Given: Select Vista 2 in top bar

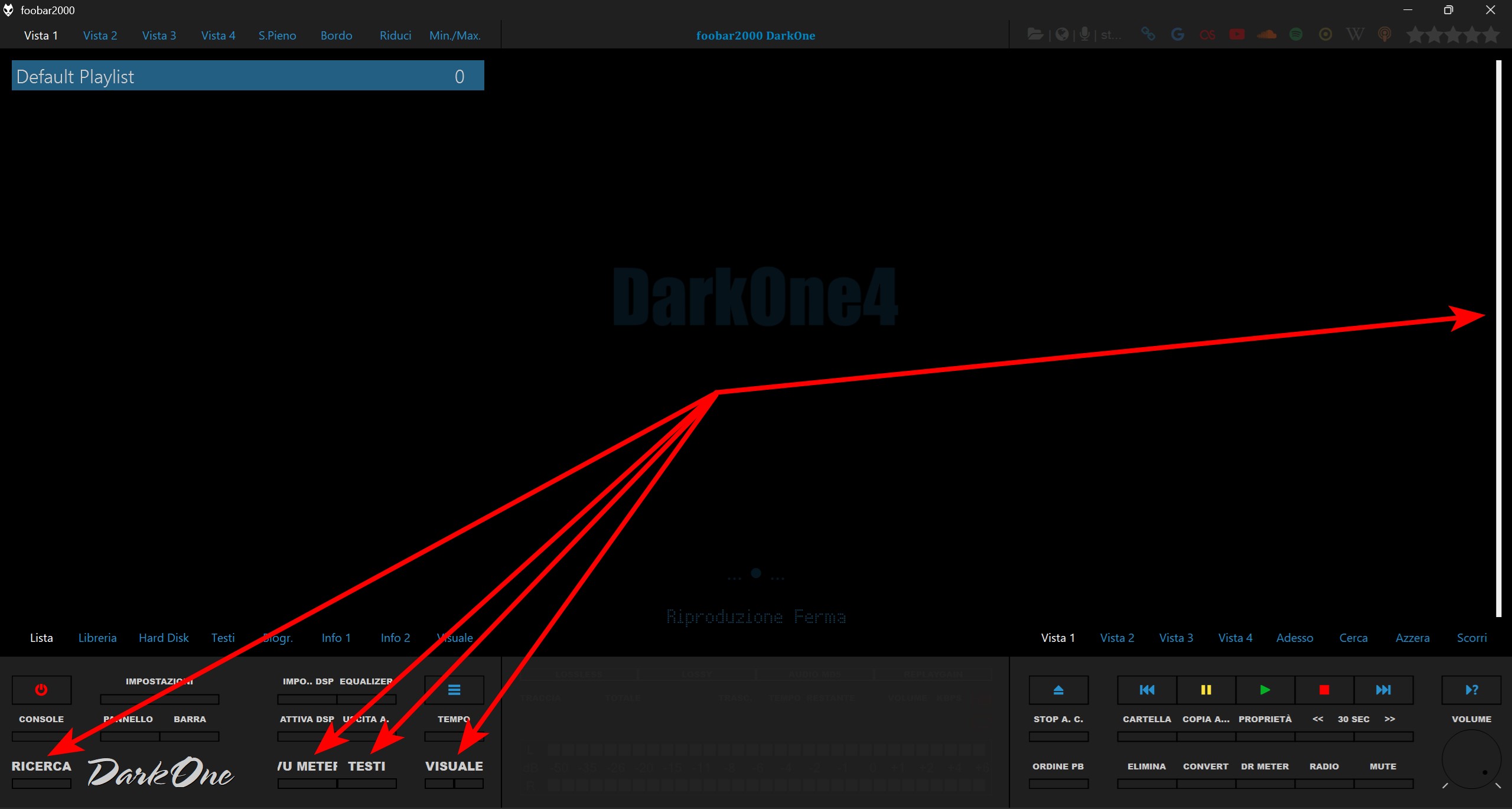Looking at the screenshot, I should [100, 35].
